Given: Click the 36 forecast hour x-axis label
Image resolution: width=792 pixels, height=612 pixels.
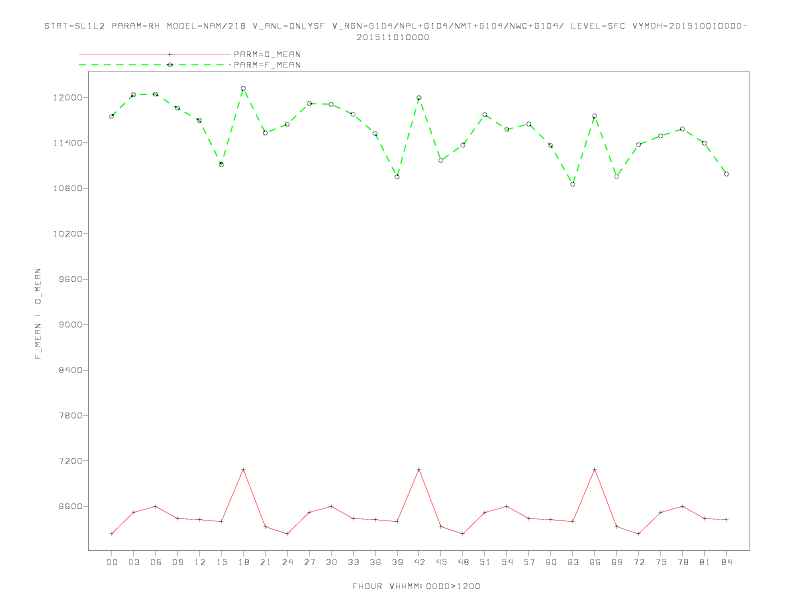Looking at the screenshot, I should (x=375, y=562).
